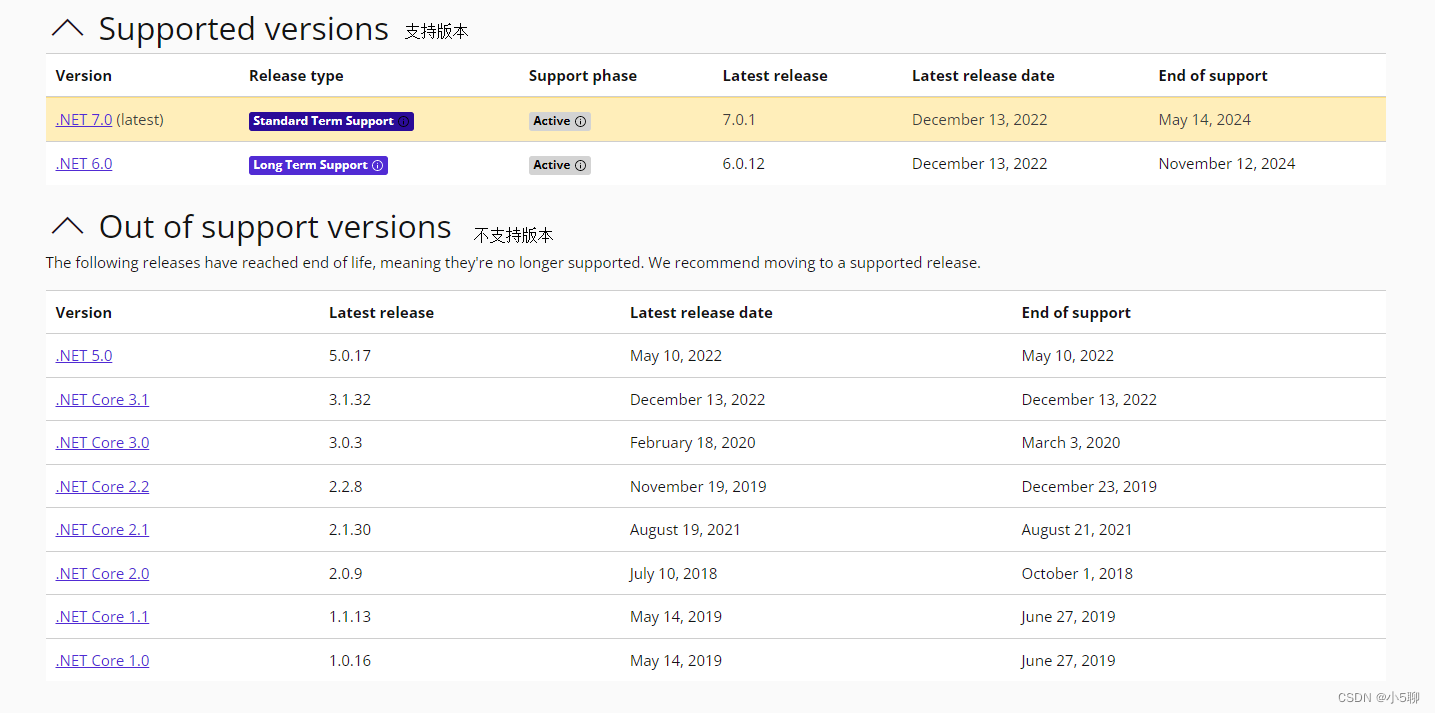1435x713 pixels.
Task: Click the Long Term Support badge
Action: 309,165
